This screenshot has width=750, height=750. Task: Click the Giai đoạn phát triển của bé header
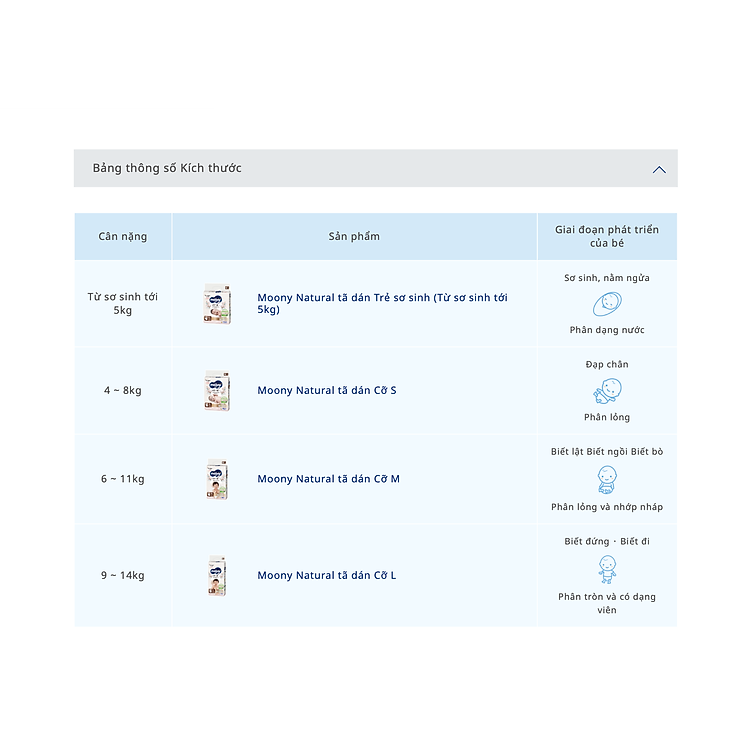pyautogui.click(x=607, y=237)
